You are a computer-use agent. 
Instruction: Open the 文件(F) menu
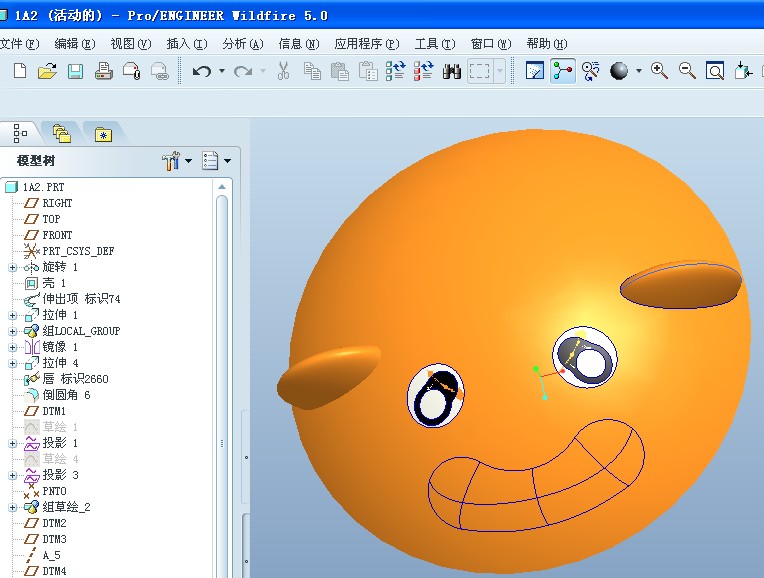[19, 44]
